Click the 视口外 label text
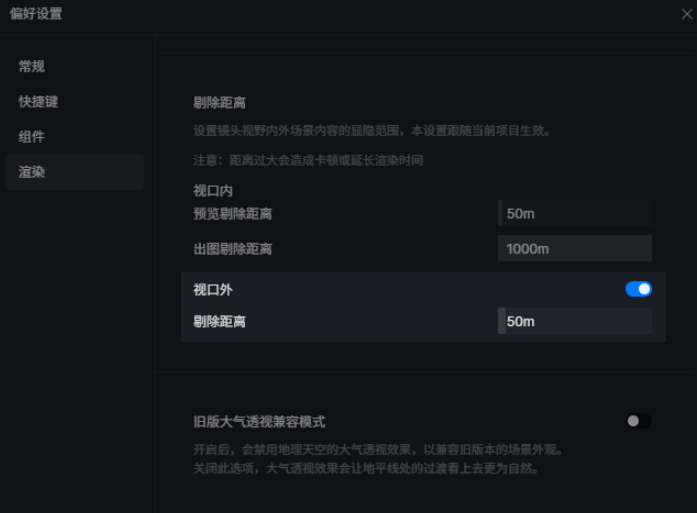697x513 pixels. click(213, 289)
